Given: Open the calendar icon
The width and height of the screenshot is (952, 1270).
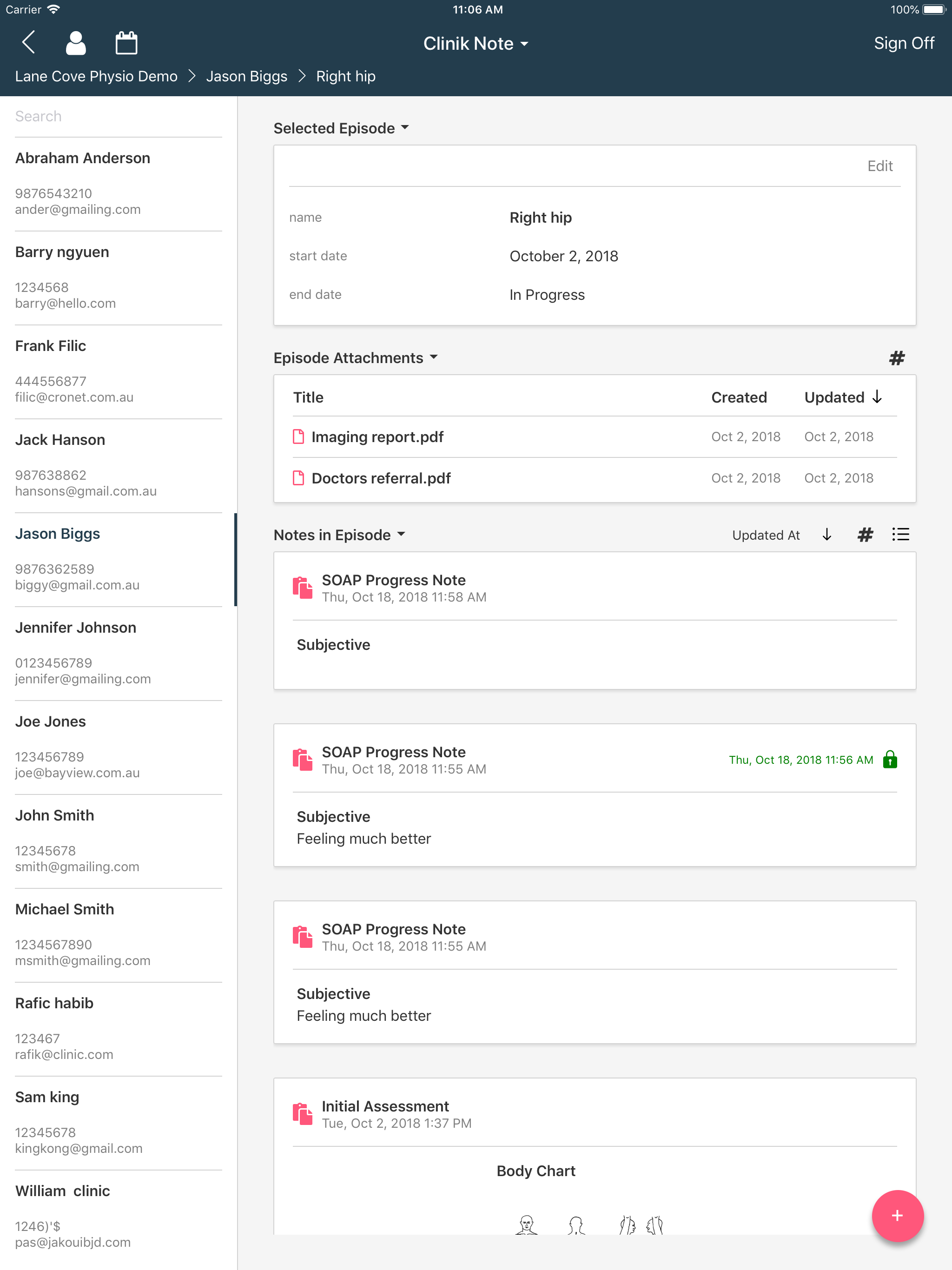Looking at the screenshot, I should [x=126, y=42].
